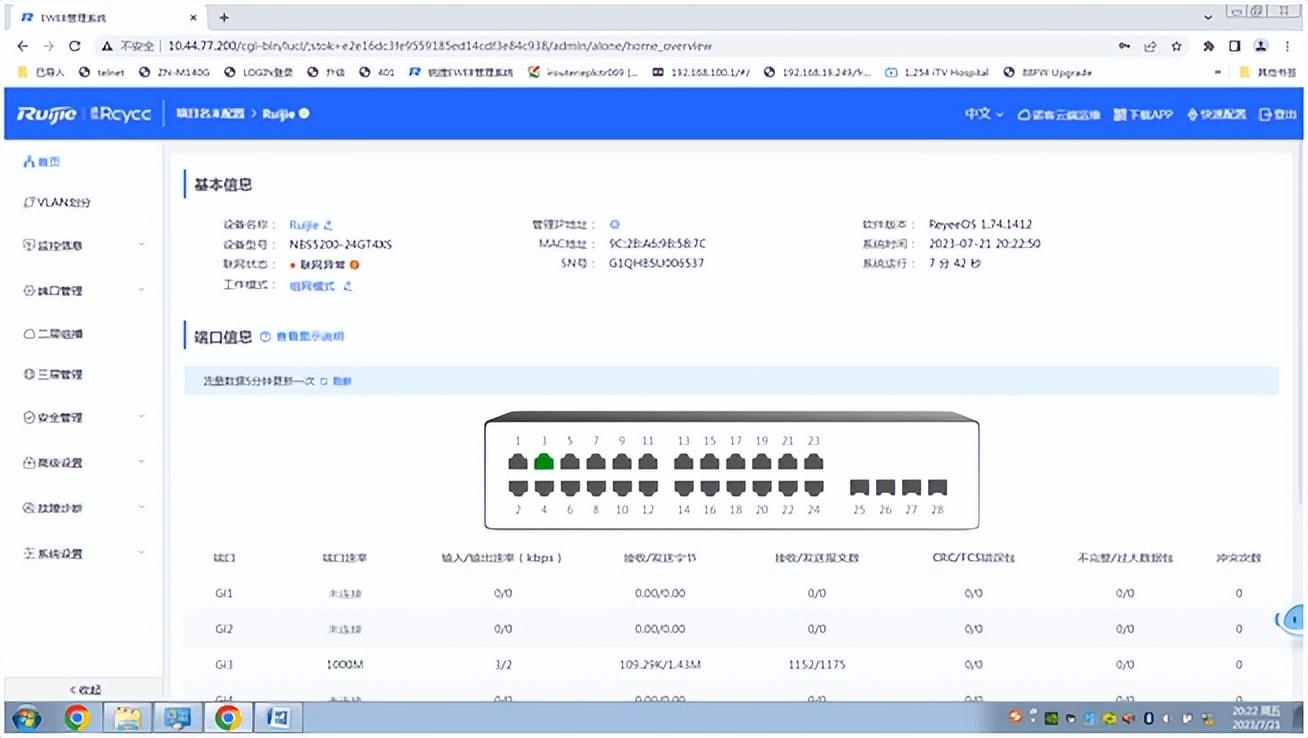Click the taskbar clock showing 20:22
Viewport: 1308px width, 738px height.
tap(1256, 718)
